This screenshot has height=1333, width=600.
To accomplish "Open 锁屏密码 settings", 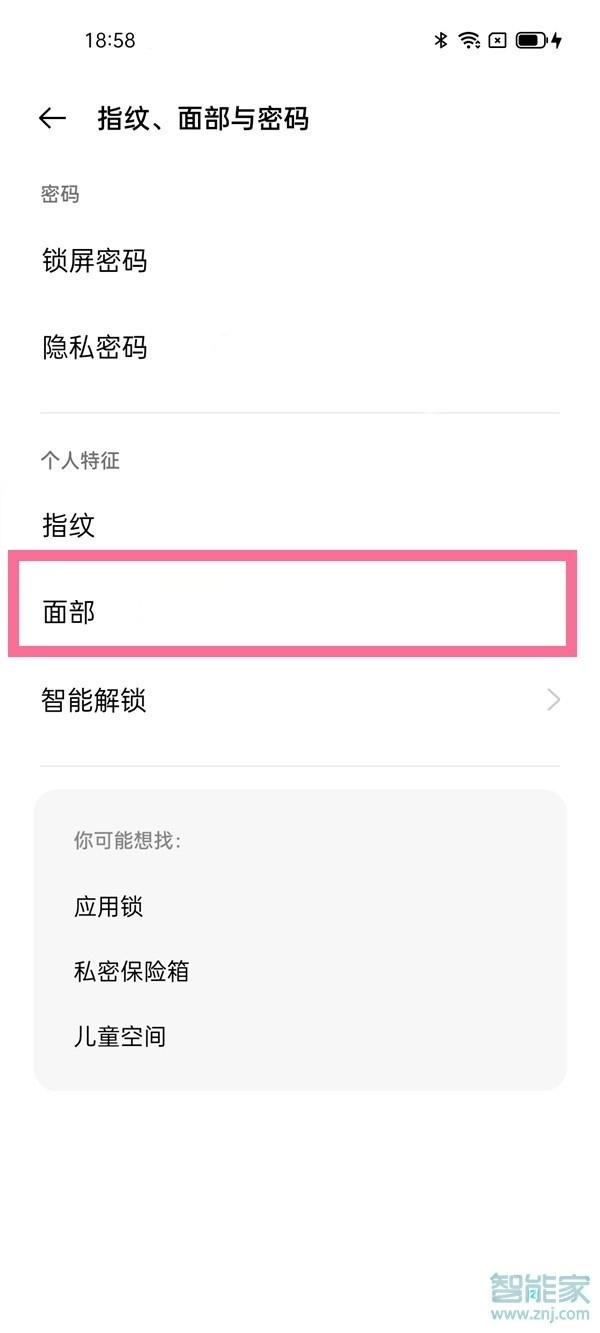I will (x=95, y=262).
